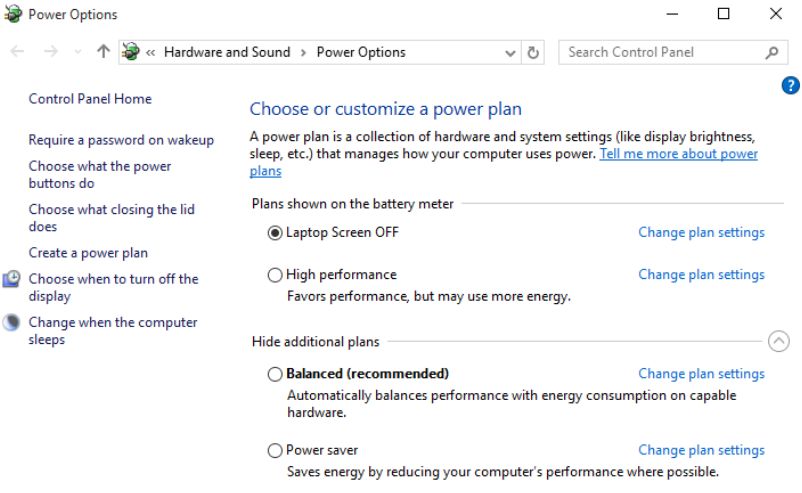Viewport: 802px width, 493px height.
Task: Click the forward navigation arrow
Action: 51,52
